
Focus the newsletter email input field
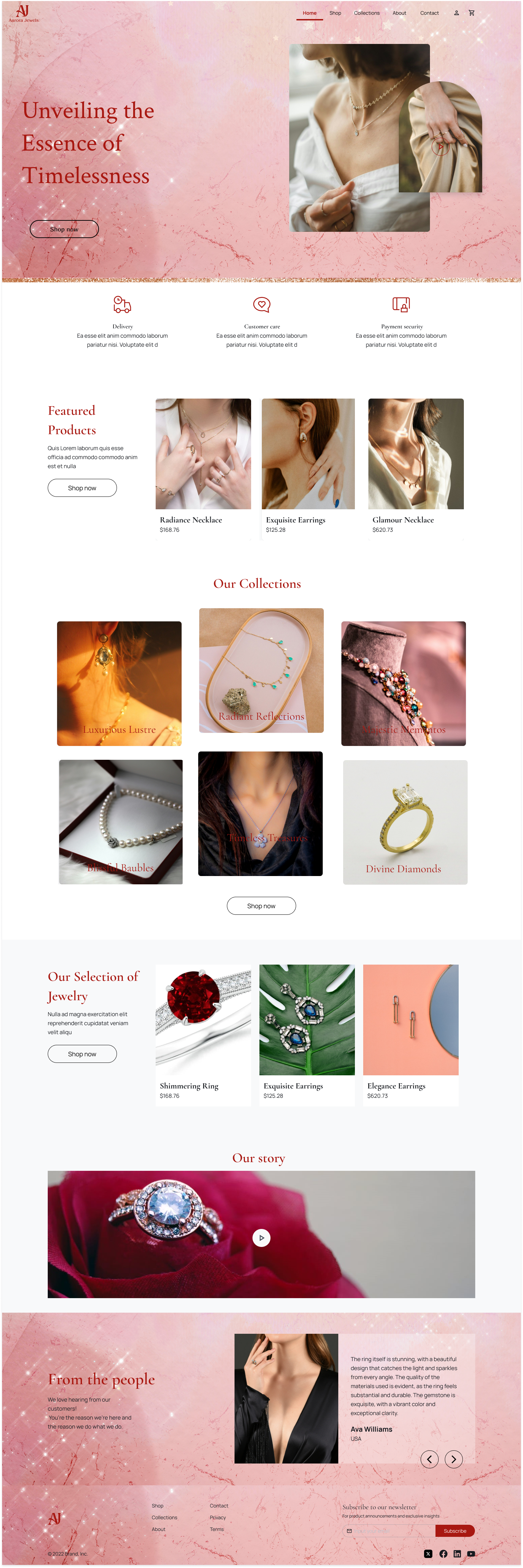(389, 1530)
